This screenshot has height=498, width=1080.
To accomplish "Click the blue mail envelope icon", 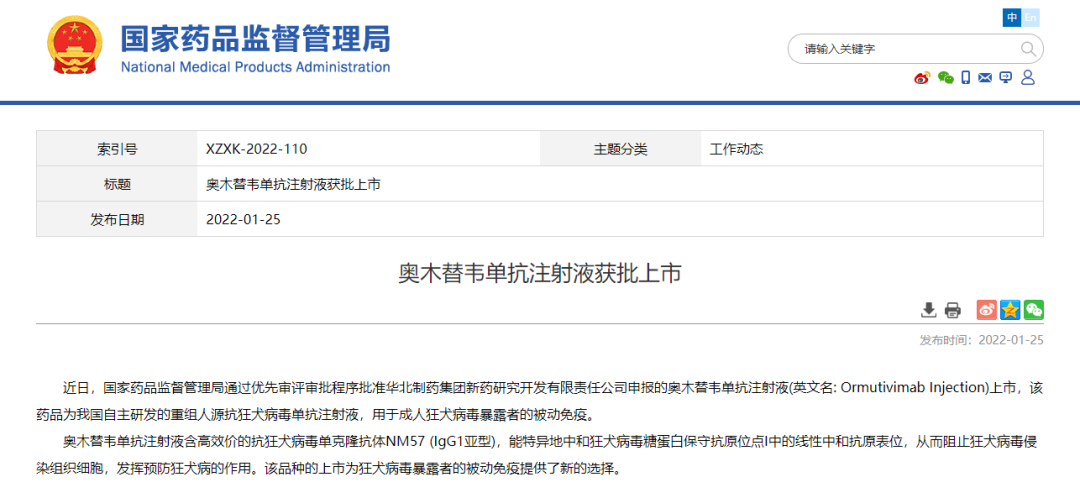I will [985, 78].
